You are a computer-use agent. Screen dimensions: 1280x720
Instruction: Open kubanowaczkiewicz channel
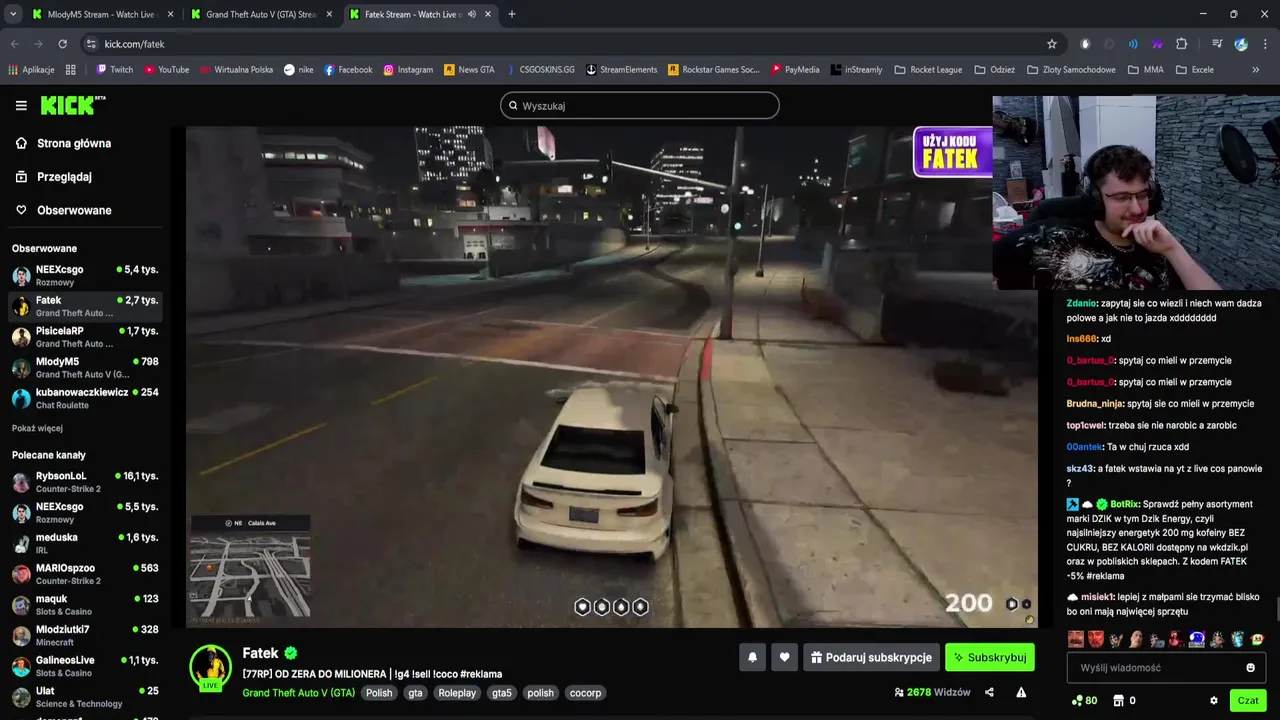click(x=85, y=398)
